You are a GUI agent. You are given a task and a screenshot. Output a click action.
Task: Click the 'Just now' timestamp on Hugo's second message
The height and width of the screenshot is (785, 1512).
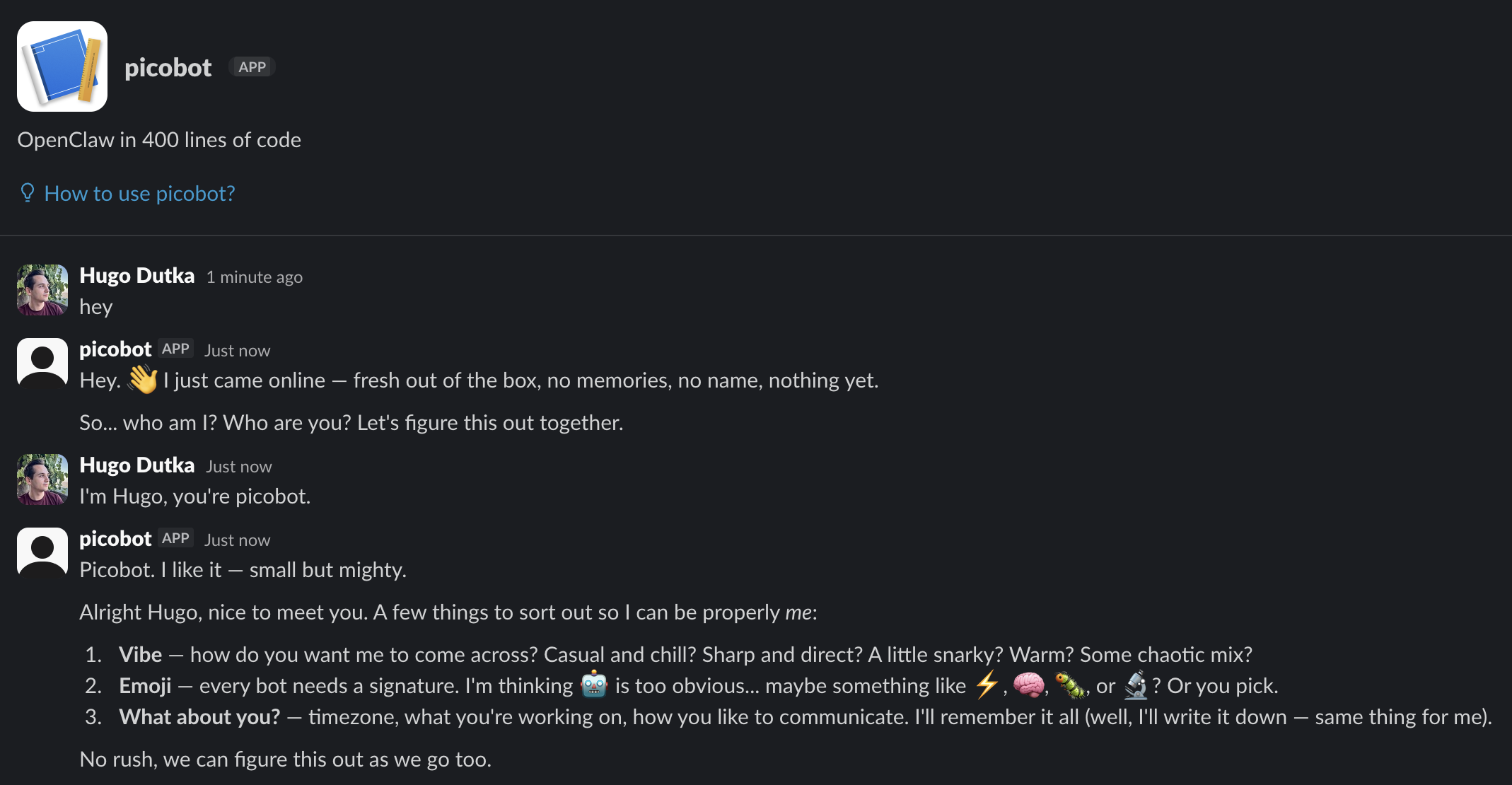[238, 467]
